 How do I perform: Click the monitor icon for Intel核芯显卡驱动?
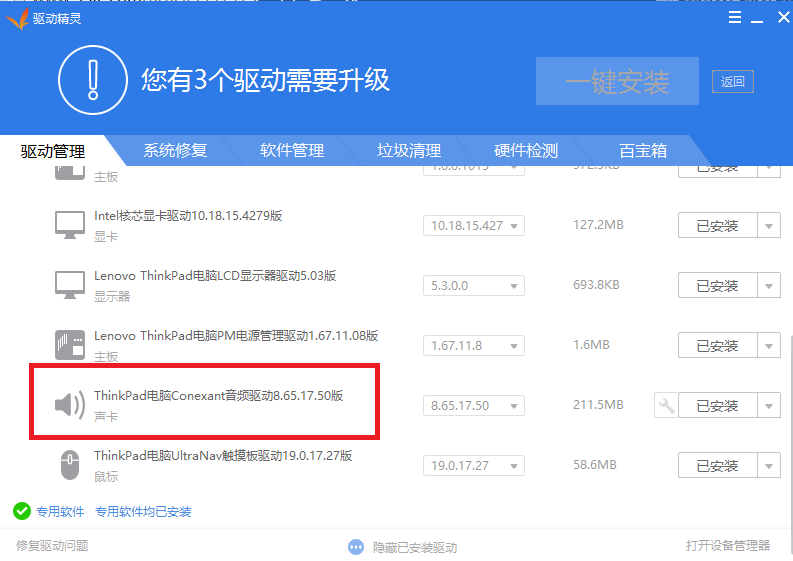click(70, 225)
